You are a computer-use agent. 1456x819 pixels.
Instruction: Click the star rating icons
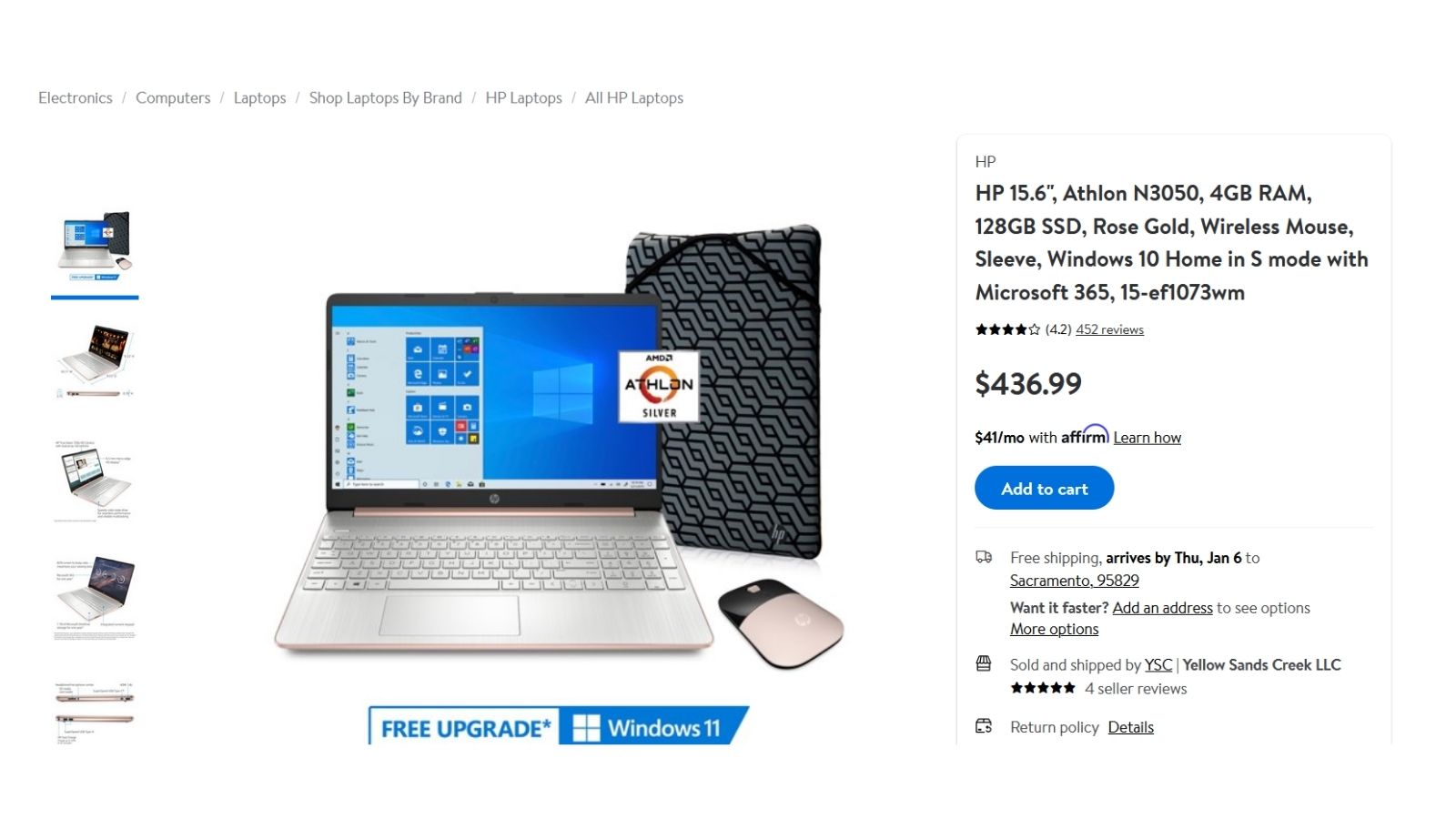point(1007,329)
